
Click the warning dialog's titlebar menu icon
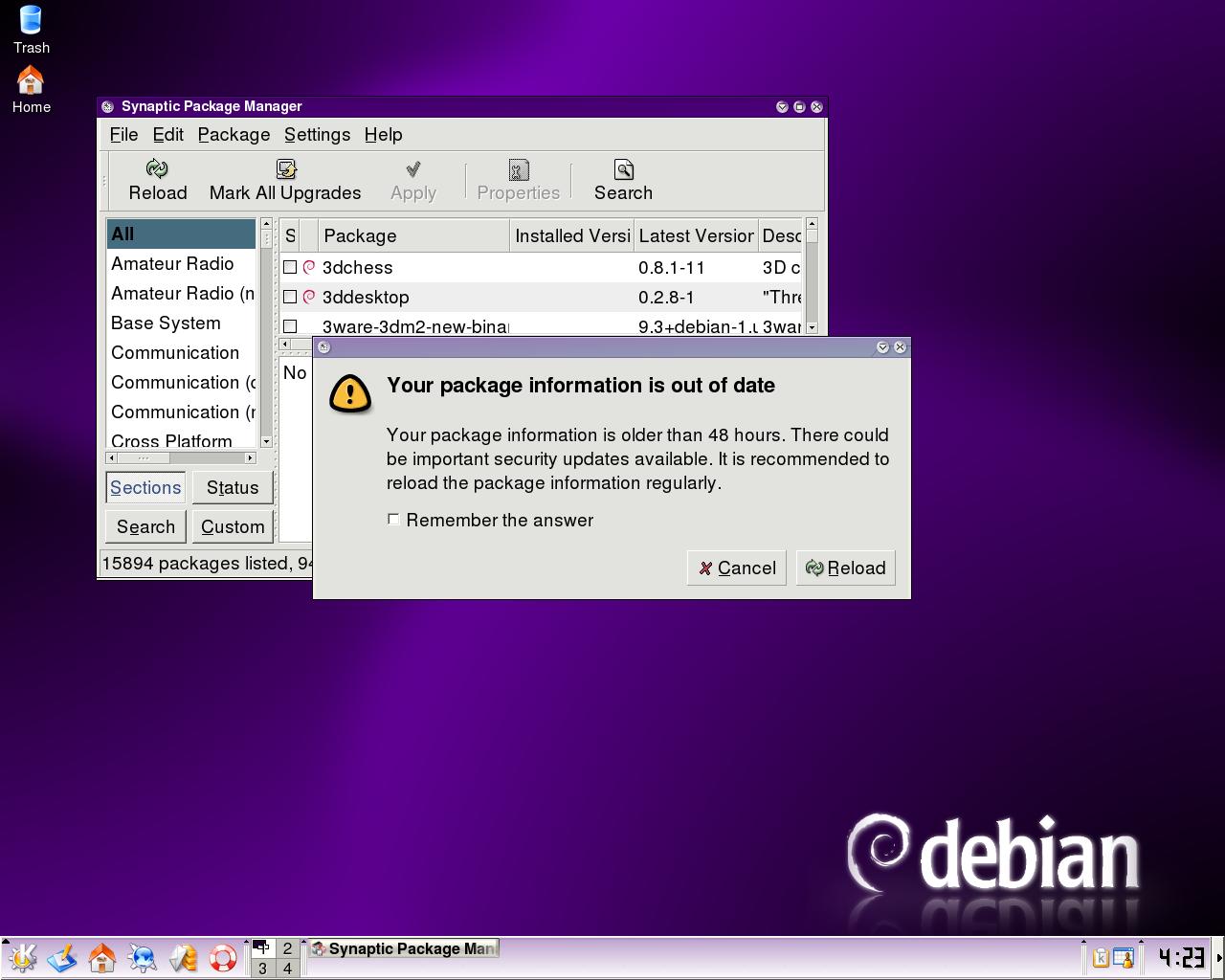323,346
